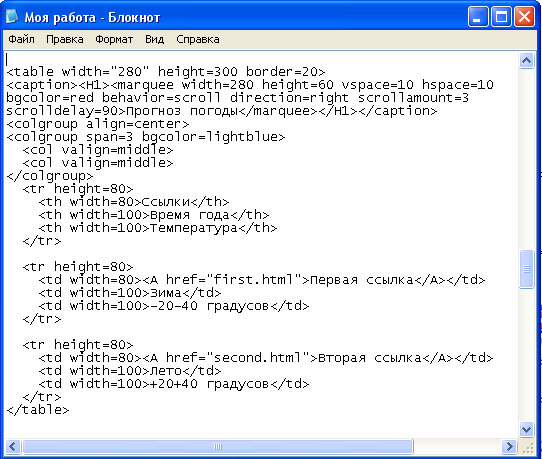
Task: Open the Файл menu
Action: click(x=21, y=39)
